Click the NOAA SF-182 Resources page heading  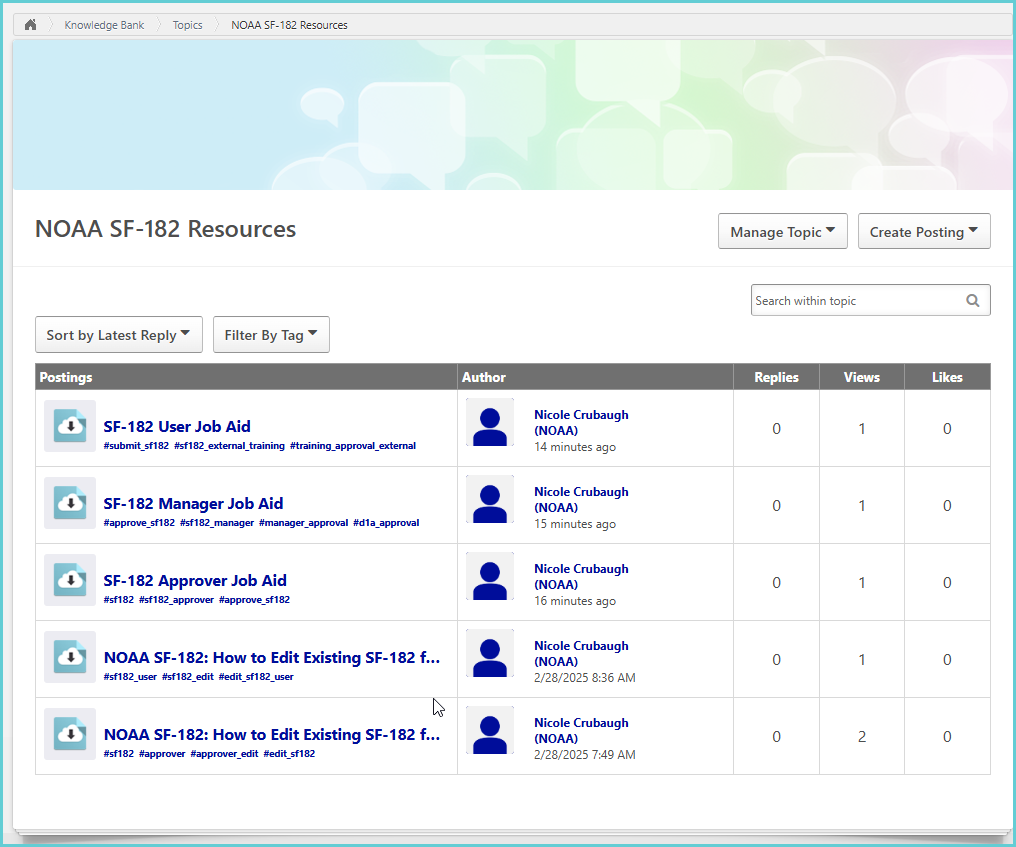pyautogui.click(x=165, y=229)
